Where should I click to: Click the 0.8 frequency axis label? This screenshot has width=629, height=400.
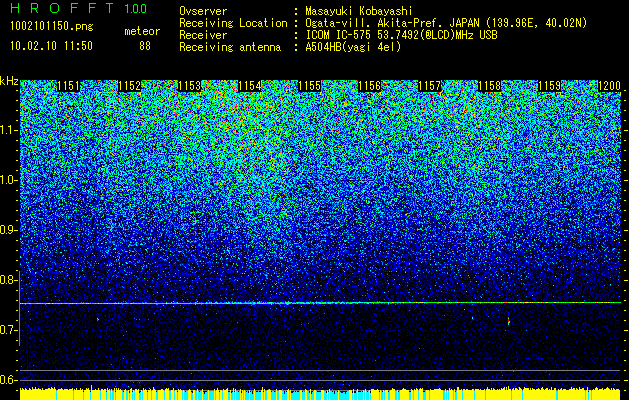point(8,280)
